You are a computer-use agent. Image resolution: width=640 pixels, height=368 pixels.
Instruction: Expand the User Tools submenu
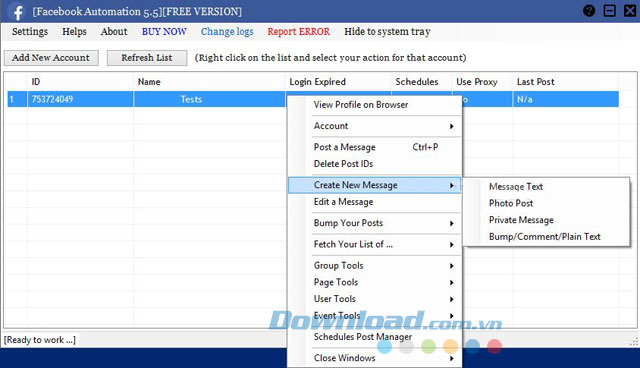click(x=375, y=299)
